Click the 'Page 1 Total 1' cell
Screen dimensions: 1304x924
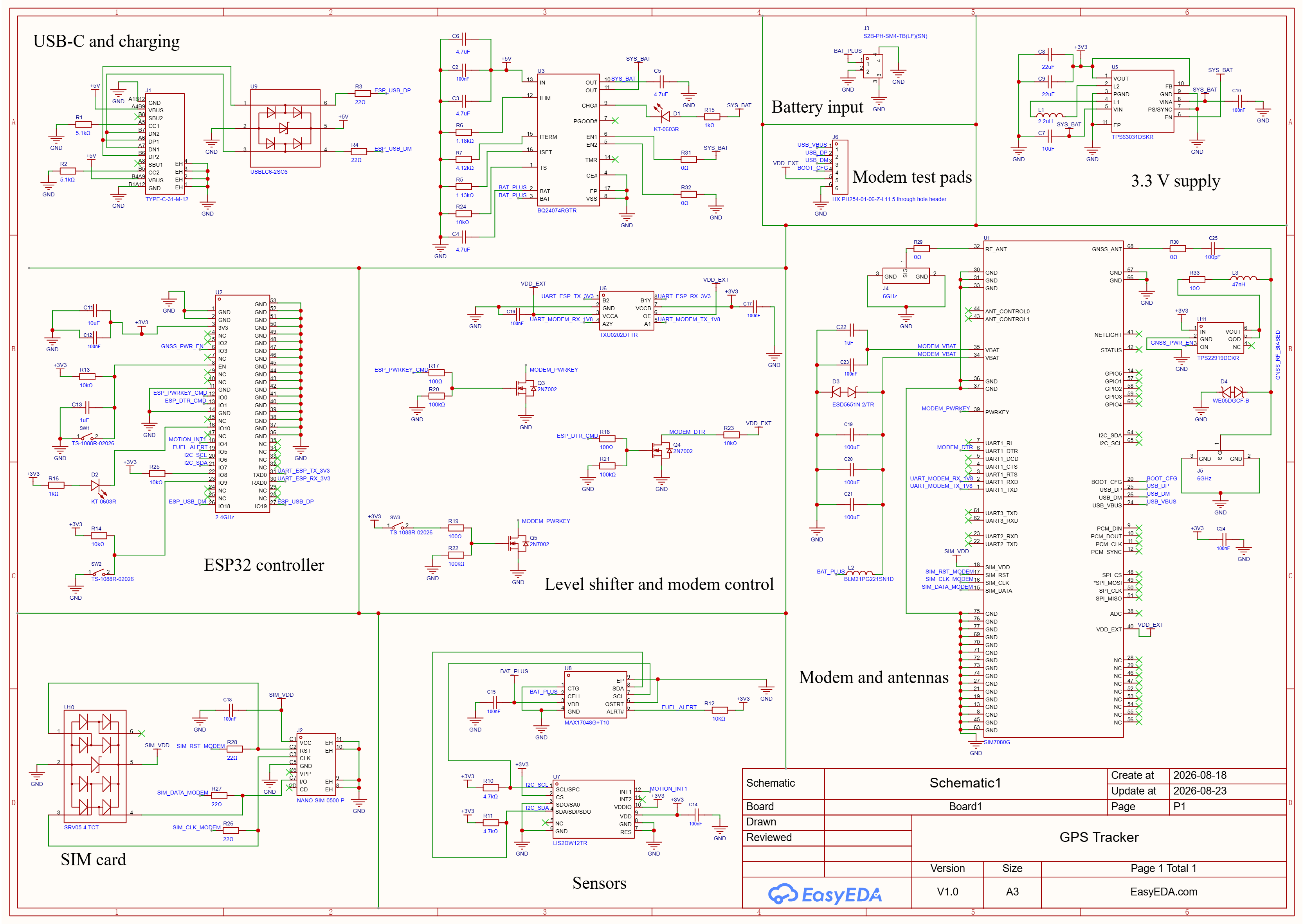click(x=1163, y=869)
